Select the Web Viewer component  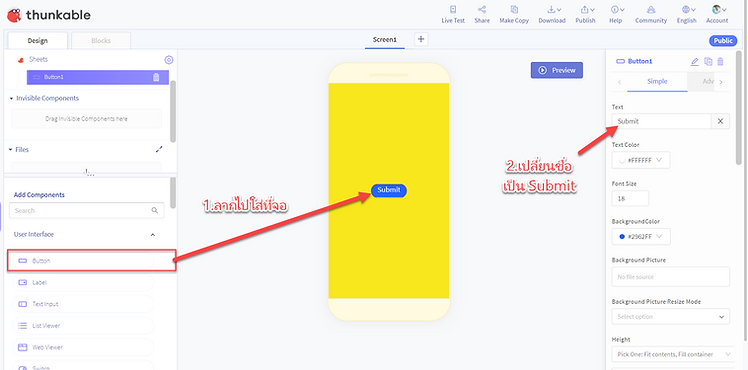click(x=83, y=347)
